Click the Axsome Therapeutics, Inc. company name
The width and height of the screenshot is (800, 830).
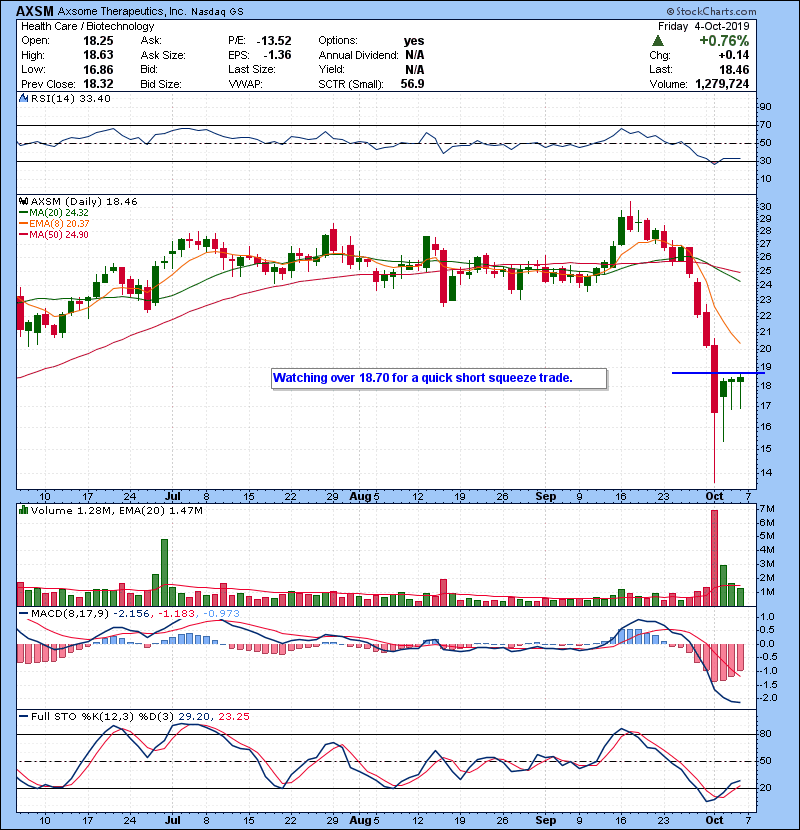click(121, 11)
